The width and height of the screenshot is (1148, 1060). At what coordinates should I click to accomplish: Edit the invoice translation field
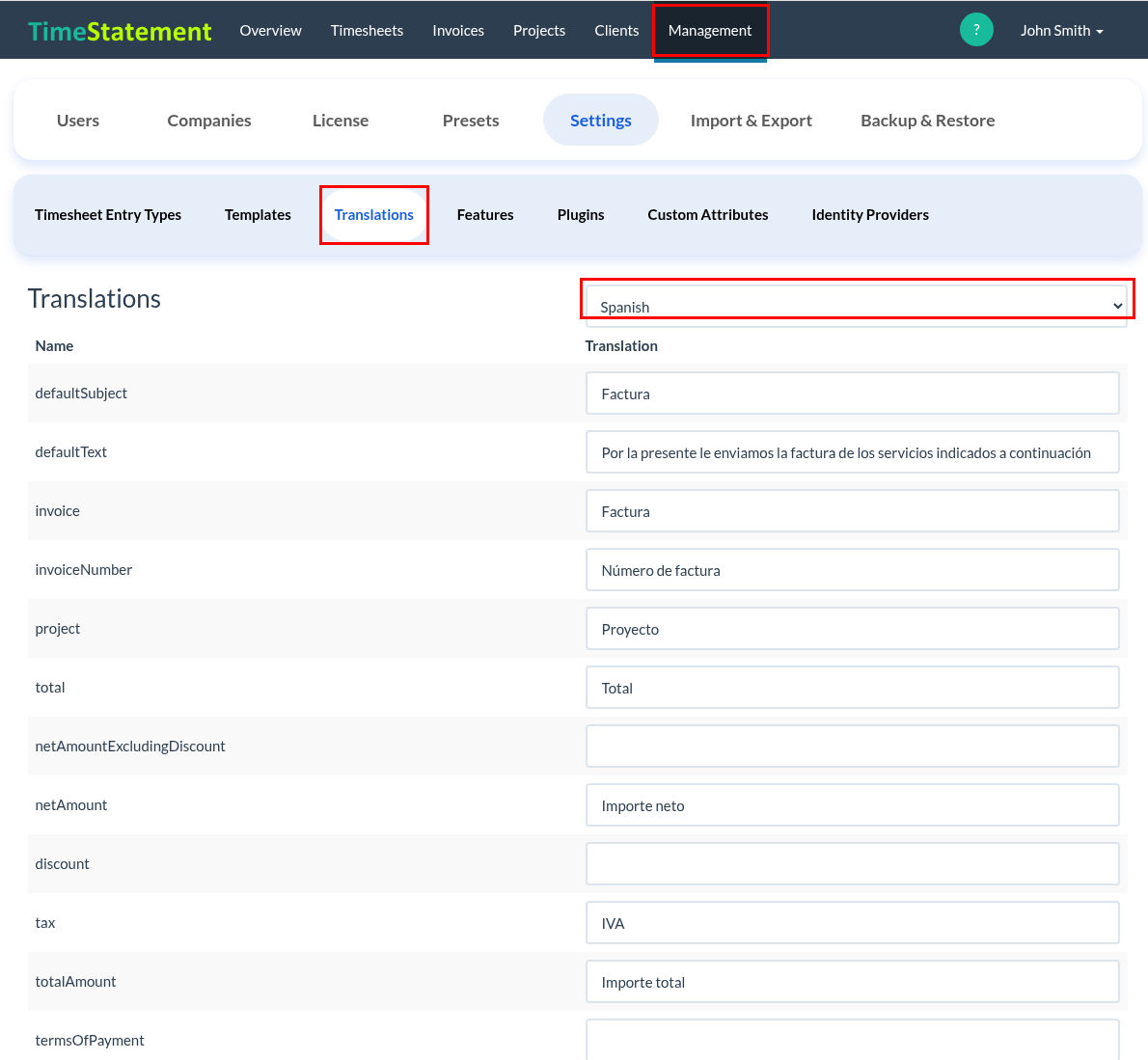[852, 511]
